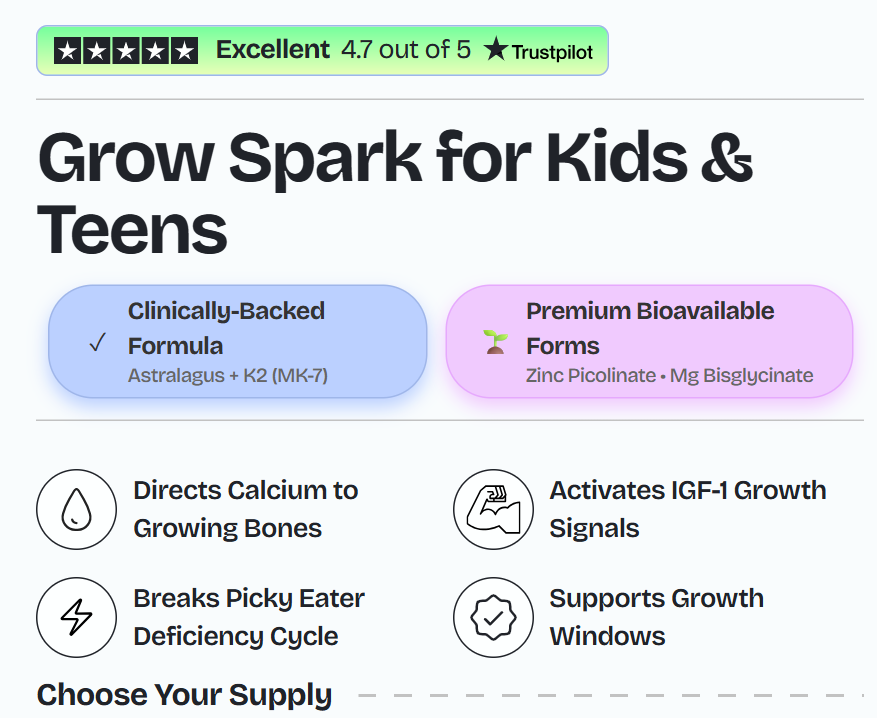
Task: Click Zinc Picolinate Mg Bisglycinate subtitle
Action: click(x=669, y=376)
